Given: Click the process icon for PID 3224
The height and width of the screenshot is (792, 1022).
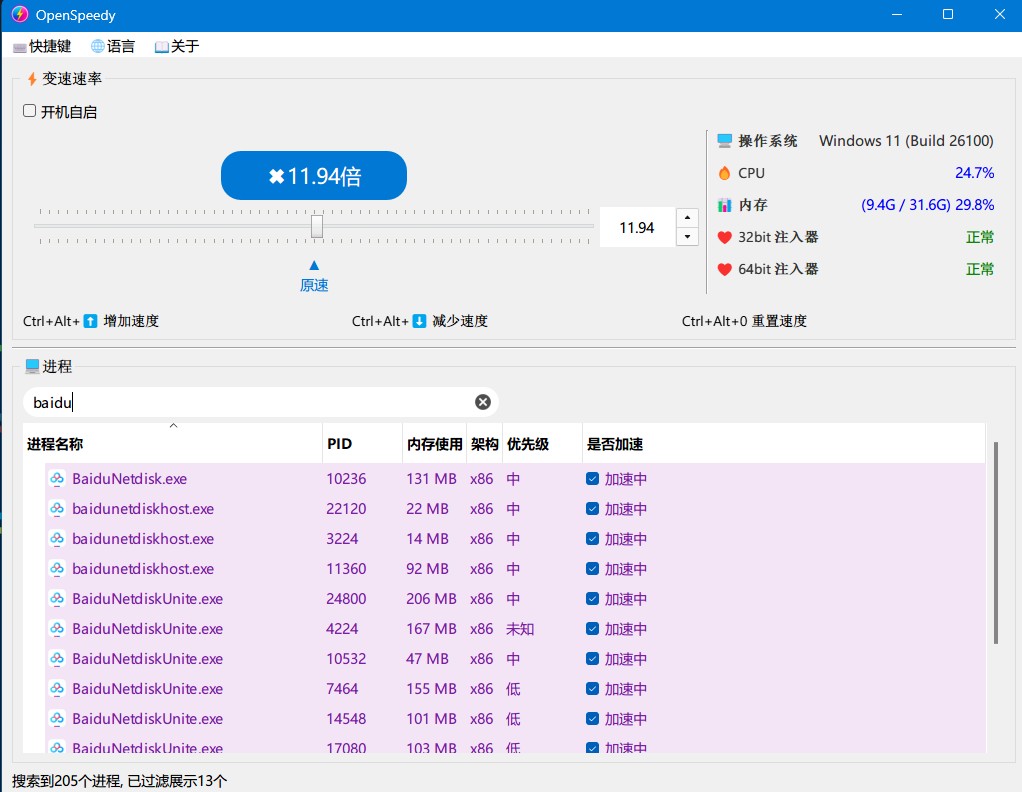Looking at the screenshot, I should [x=57, y=539].
